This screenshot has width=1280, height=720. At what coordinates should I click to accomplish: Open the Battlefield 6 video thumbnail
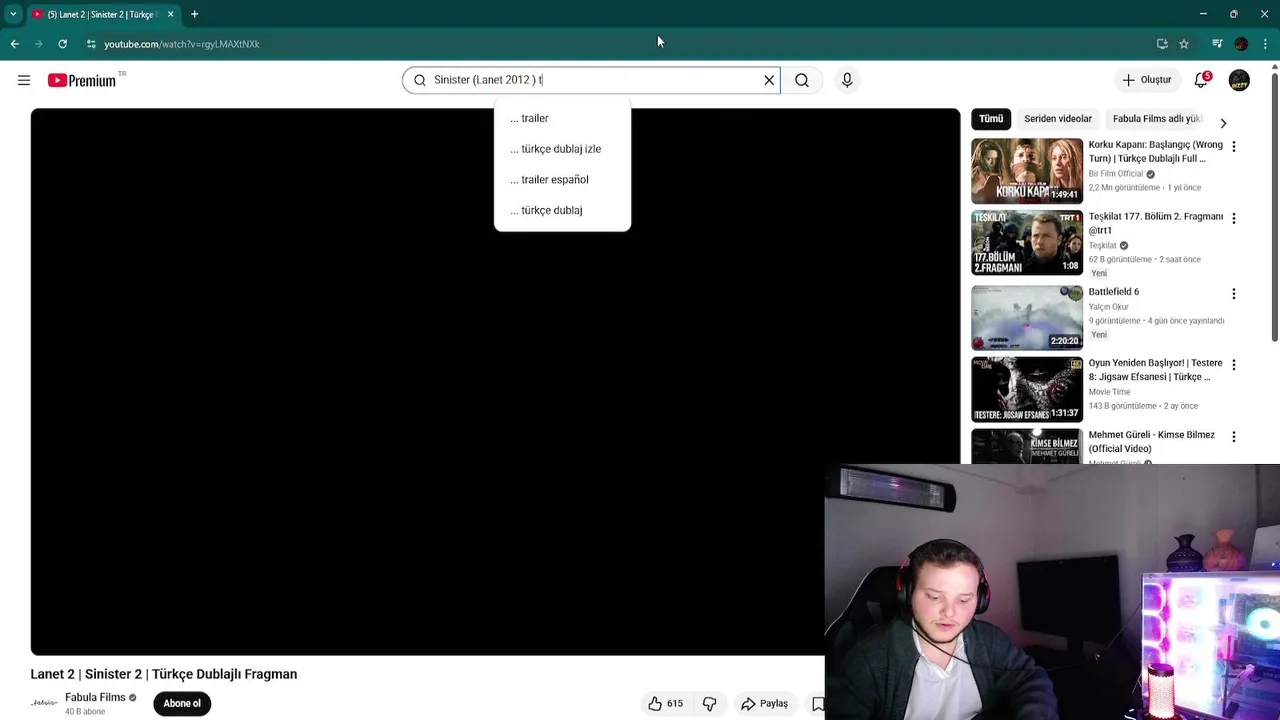(x=1027, y=317)
